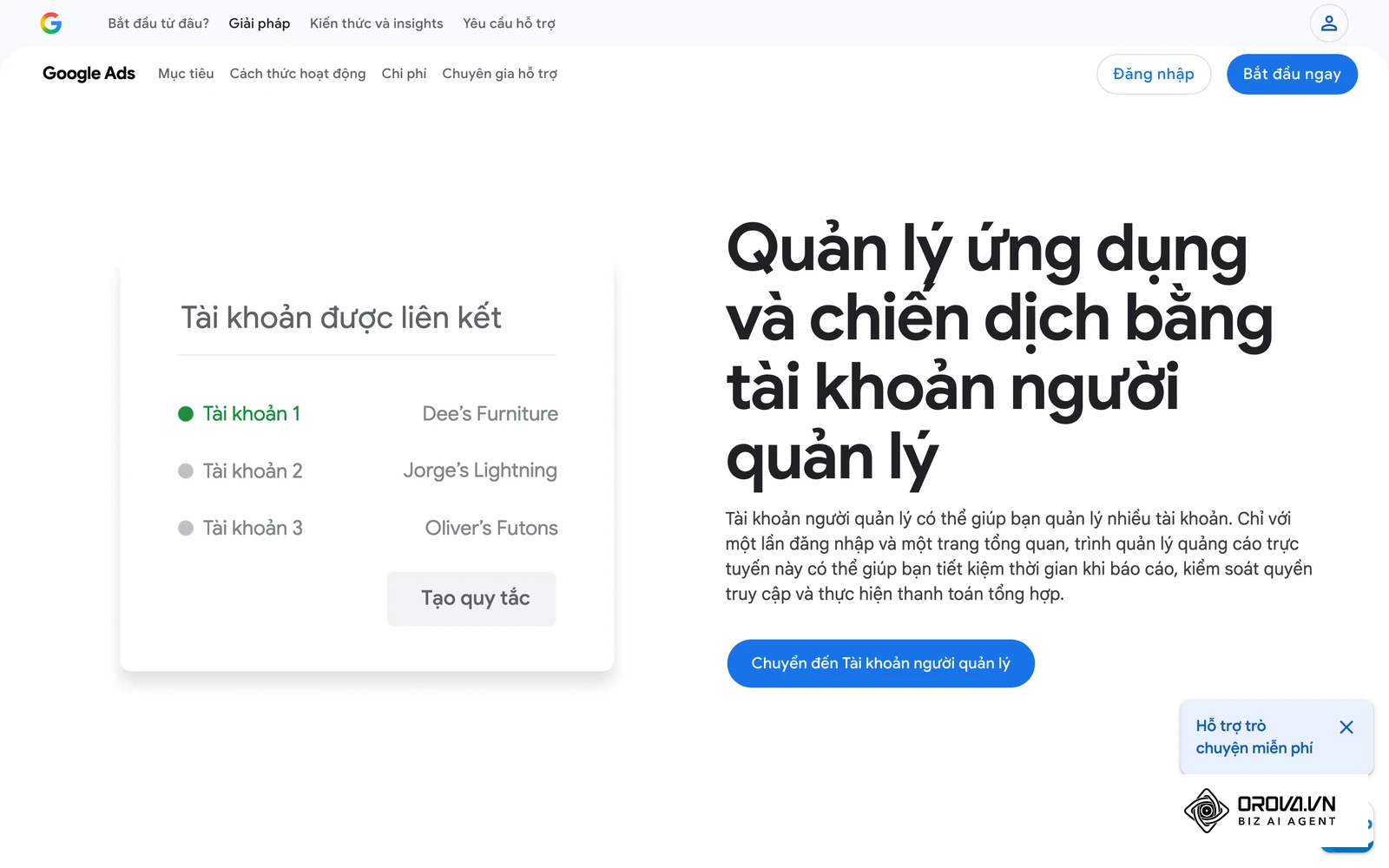Click 'Tài khoản được liên kết' card heading
This screenshot has height=868, width=1389.
[341, 318]
